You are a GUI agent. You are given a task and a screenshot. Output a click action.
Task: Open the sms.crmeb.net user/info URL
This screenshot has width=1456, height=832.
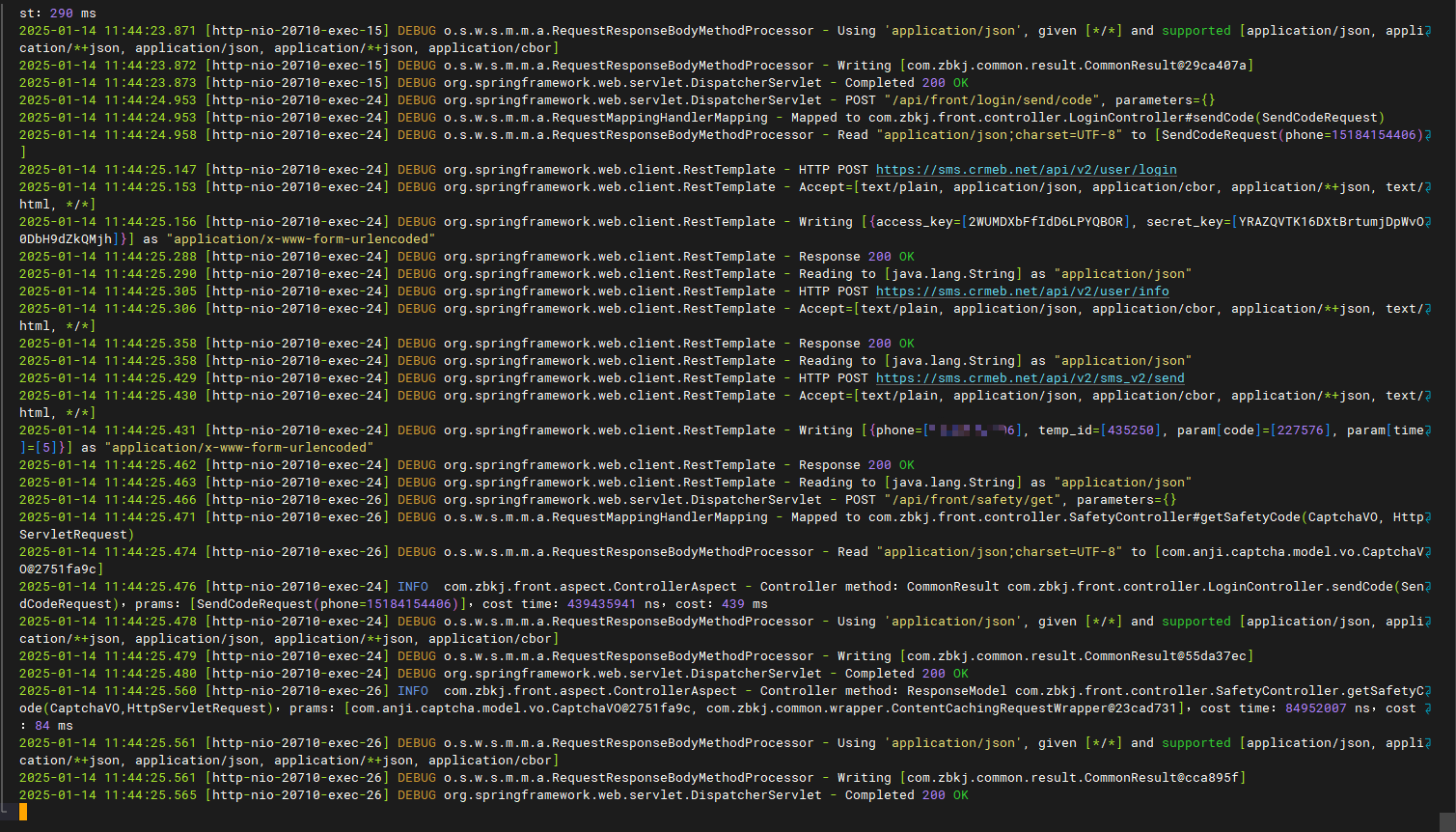[1022, 291]
